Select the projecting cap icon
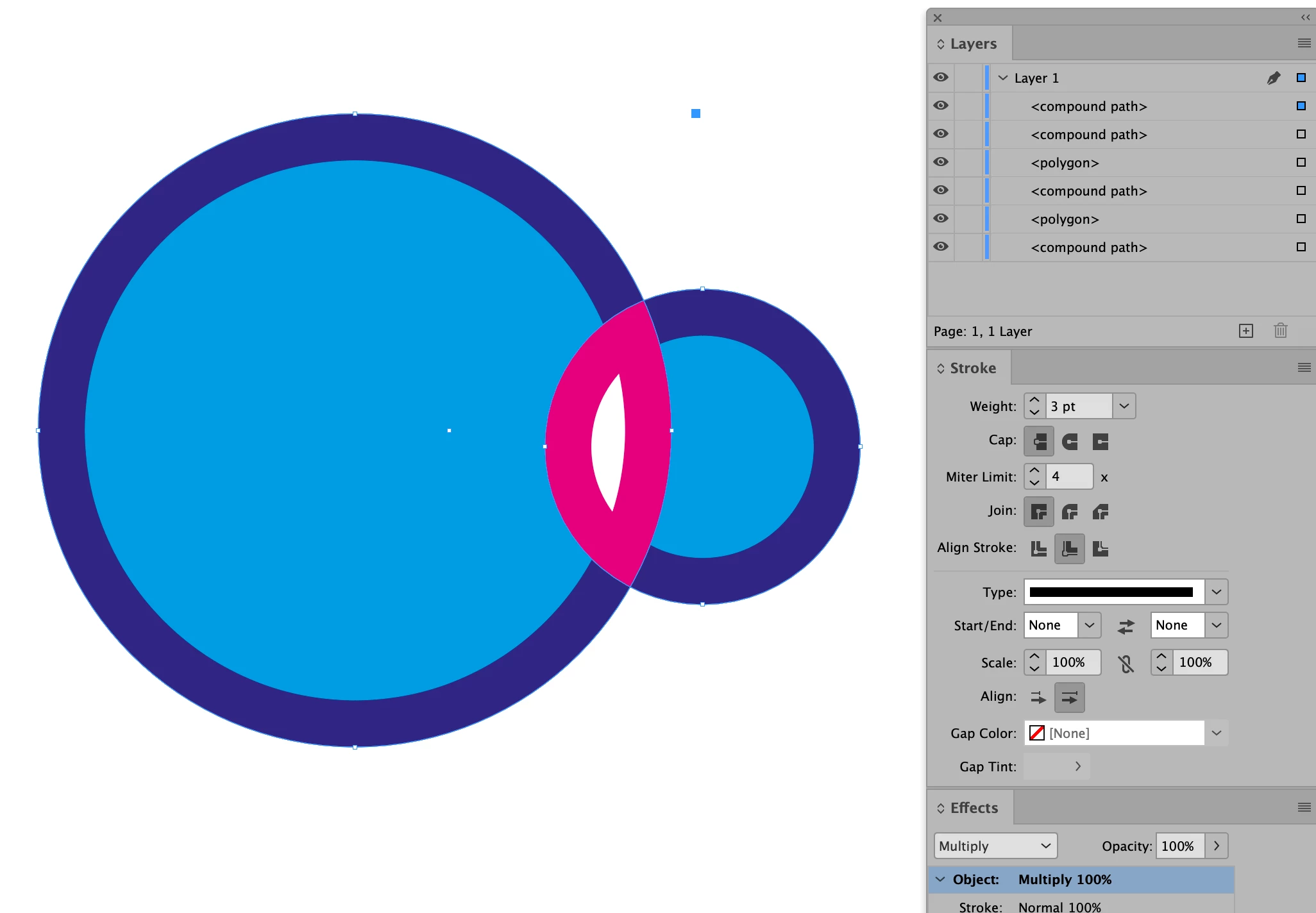This screenshot has width=1316, height=913. 1101,441
